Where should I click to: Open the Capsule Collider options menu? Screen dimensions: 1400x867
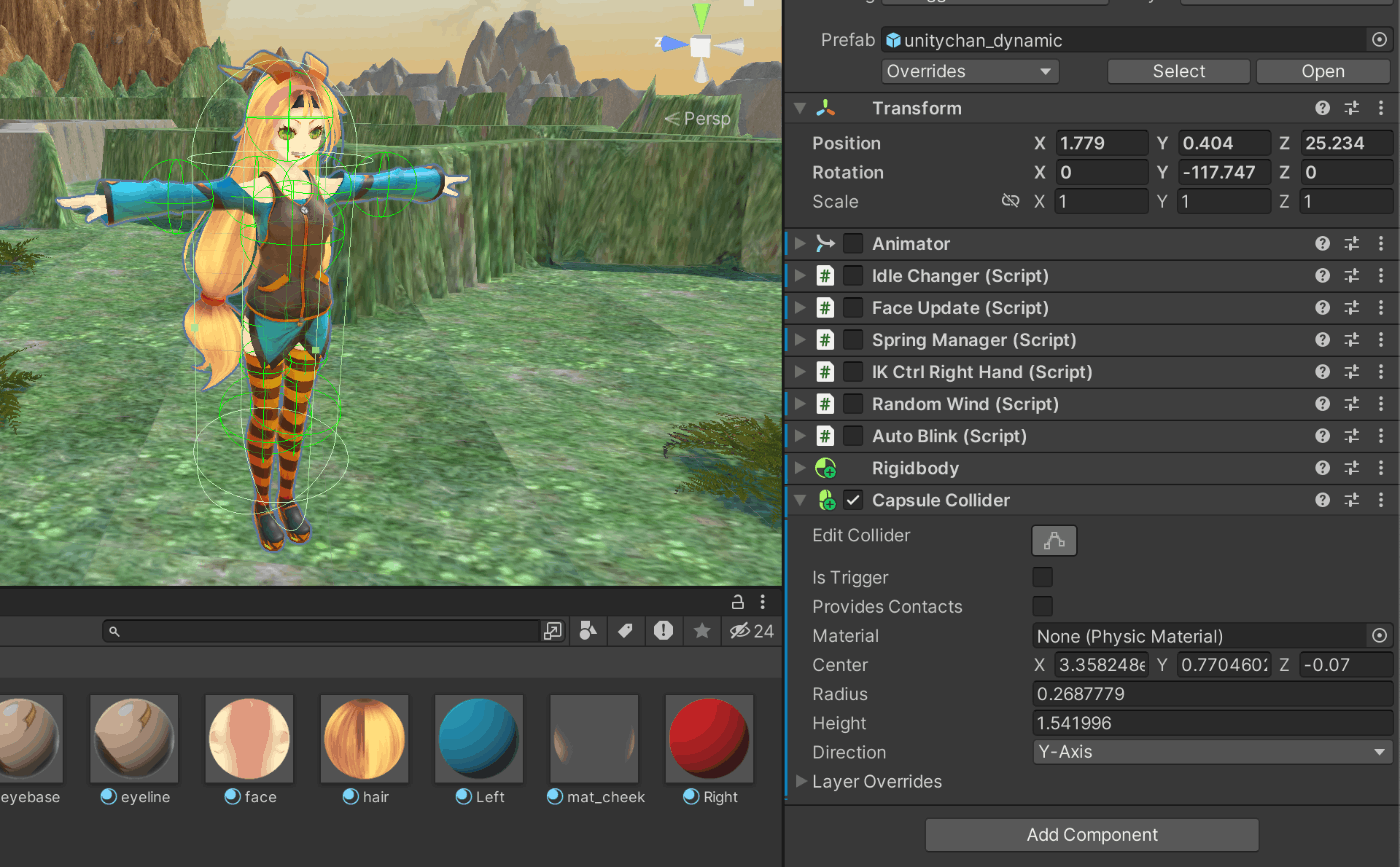click(1381, 499)
